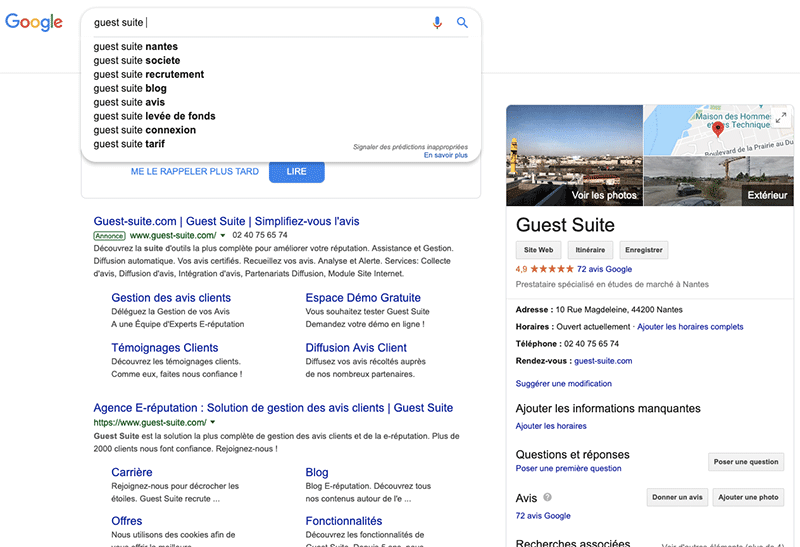Click Donner un avis button

(677, 497)
